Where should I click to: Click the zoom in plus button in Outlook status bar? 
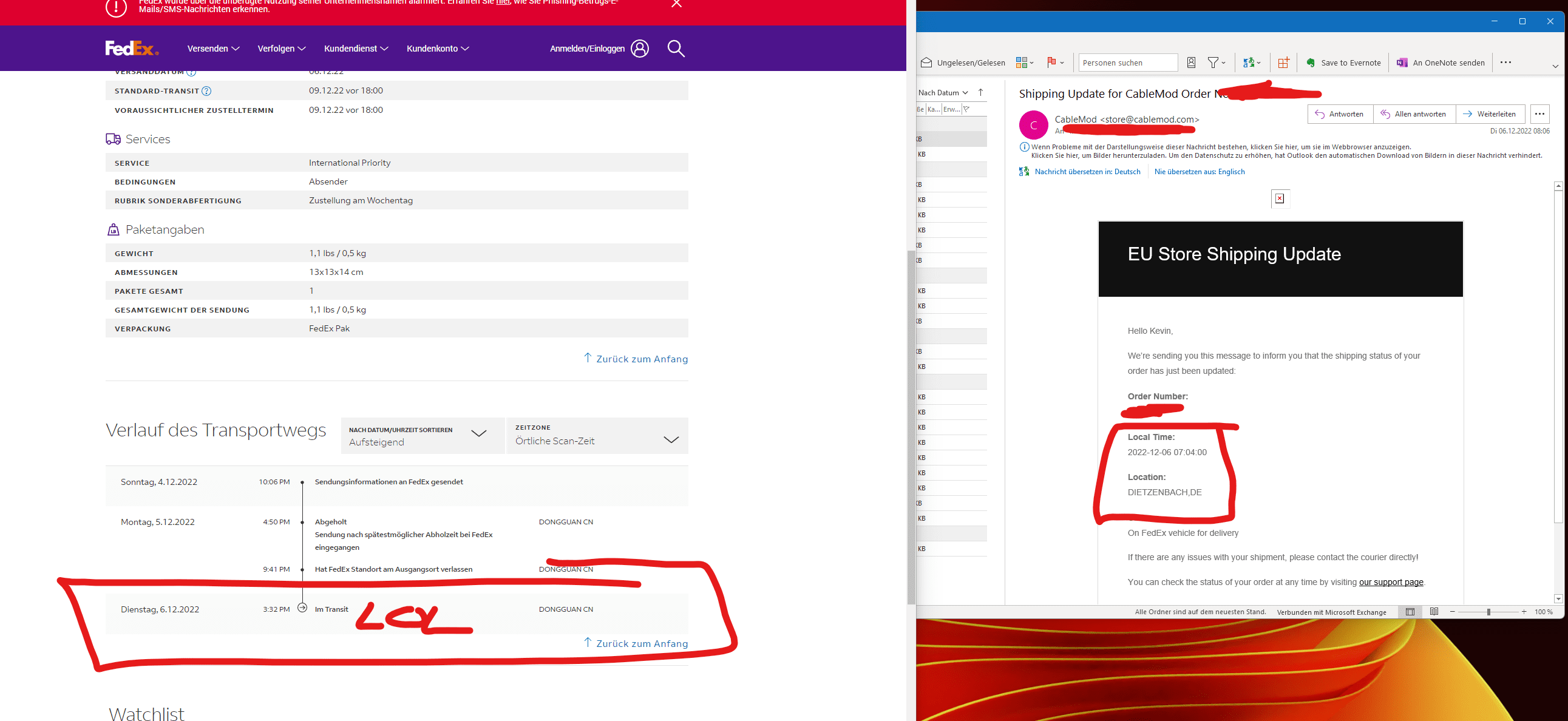click(x=1524, y=612)
